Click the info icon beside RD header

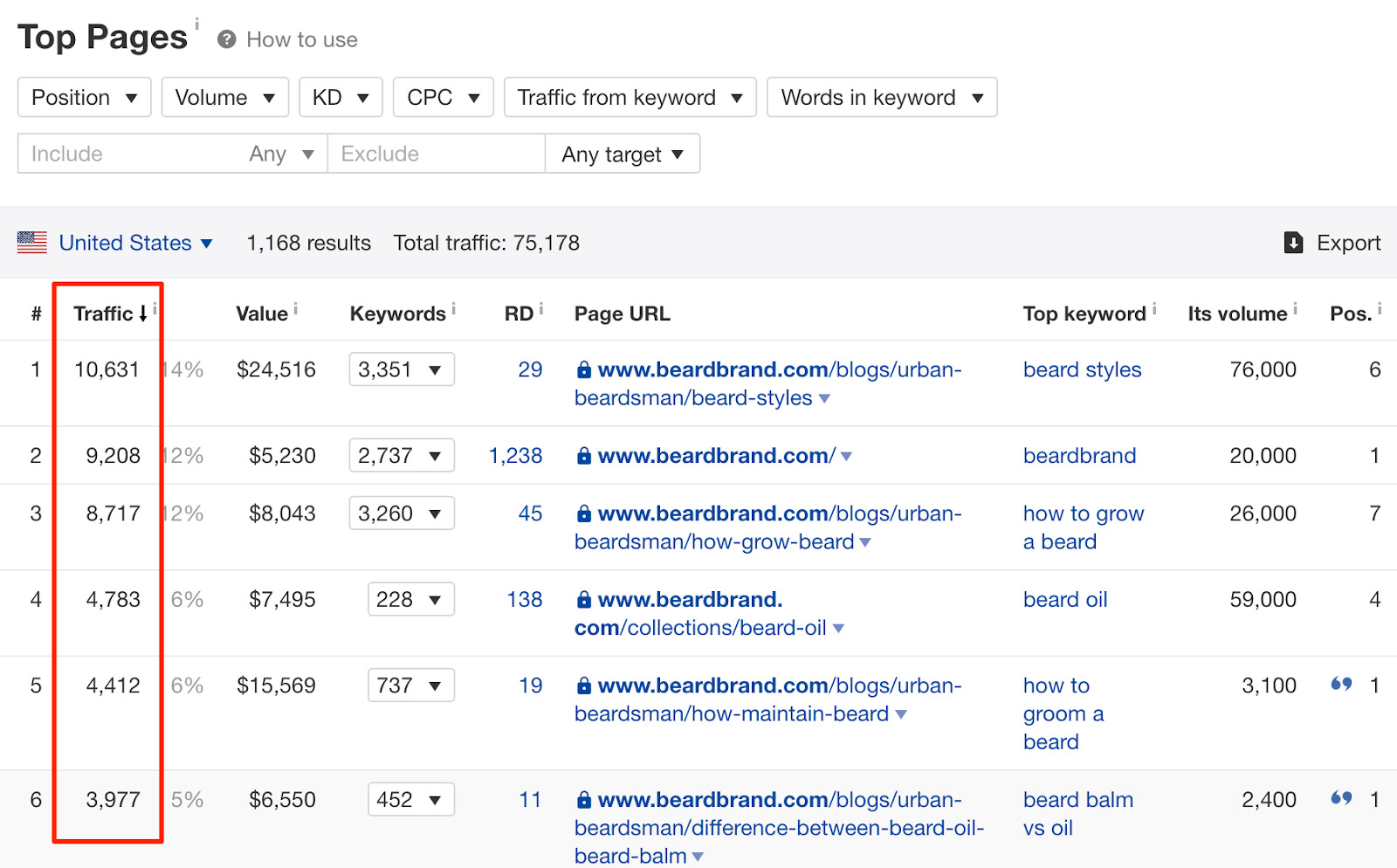coord(541,308)
